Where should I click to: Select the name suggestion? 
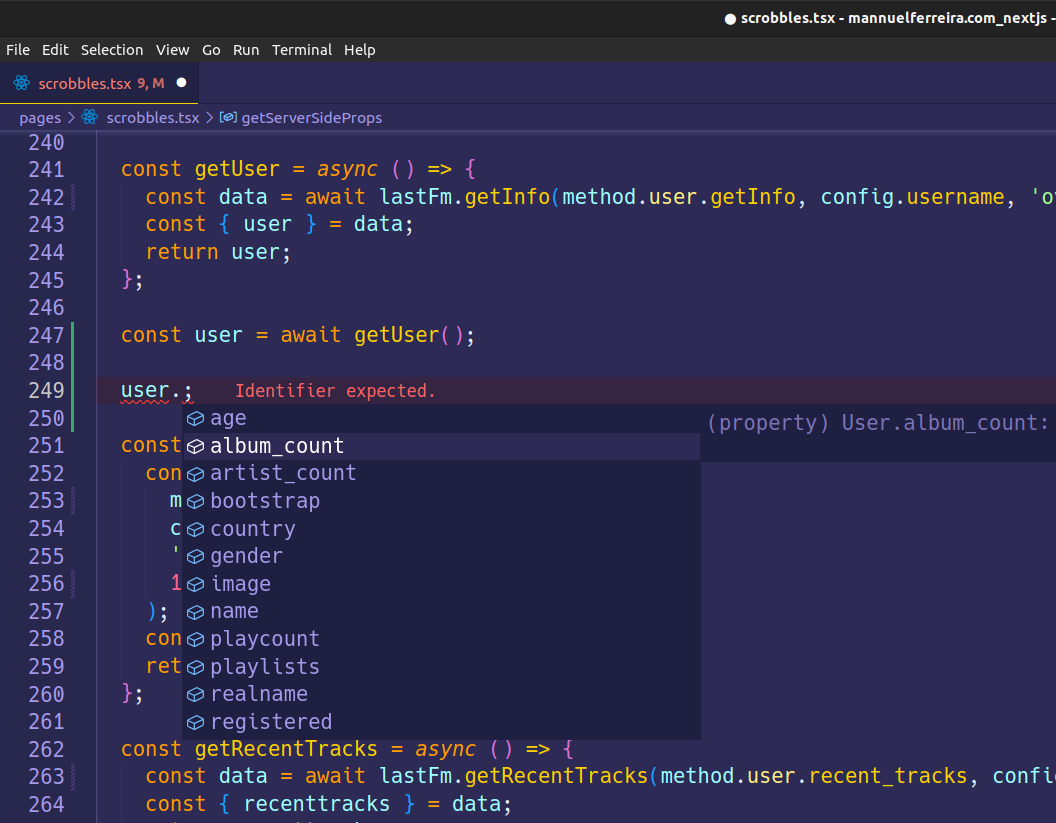tap(442, 612)
